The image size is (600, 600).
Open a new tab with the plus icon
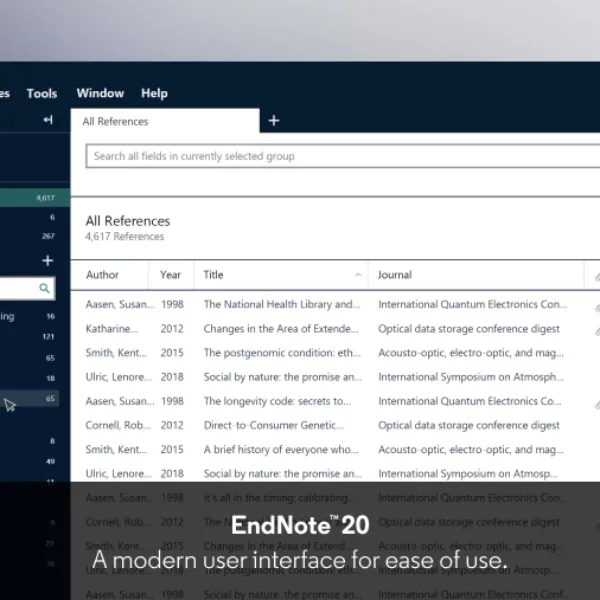(x=274, y=121)
